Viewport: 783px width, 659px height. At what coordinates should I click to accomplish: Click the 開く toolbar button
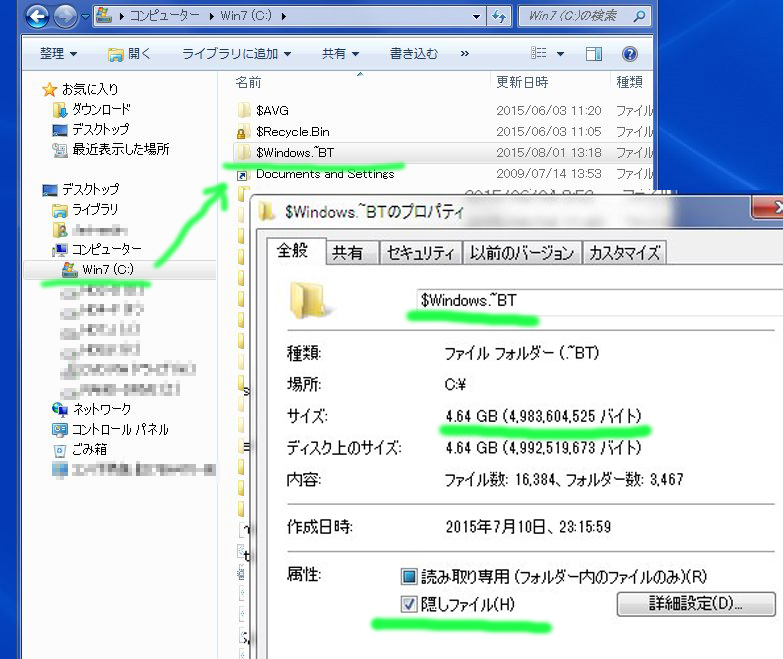pyautogui.click(x=129, y=53)
